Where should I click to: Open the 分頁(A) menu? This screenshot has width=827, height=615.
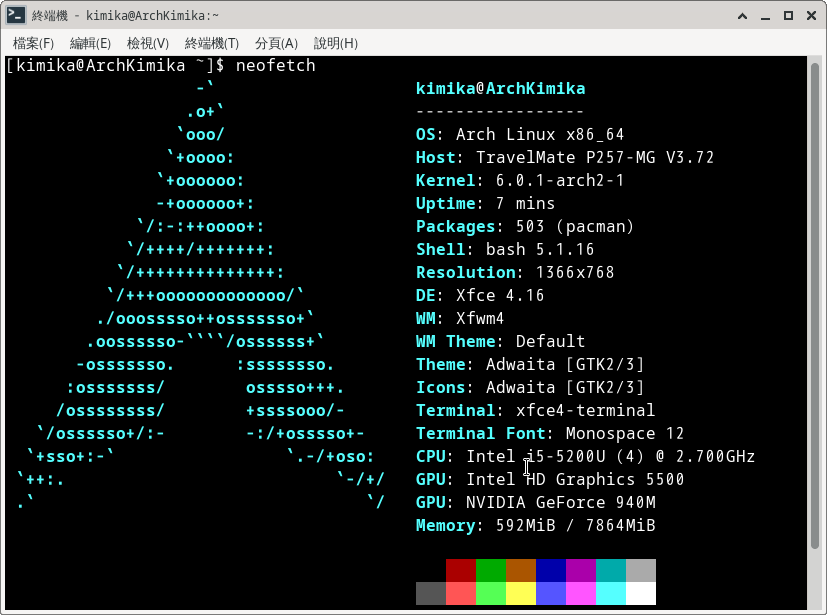coord(276,43)
